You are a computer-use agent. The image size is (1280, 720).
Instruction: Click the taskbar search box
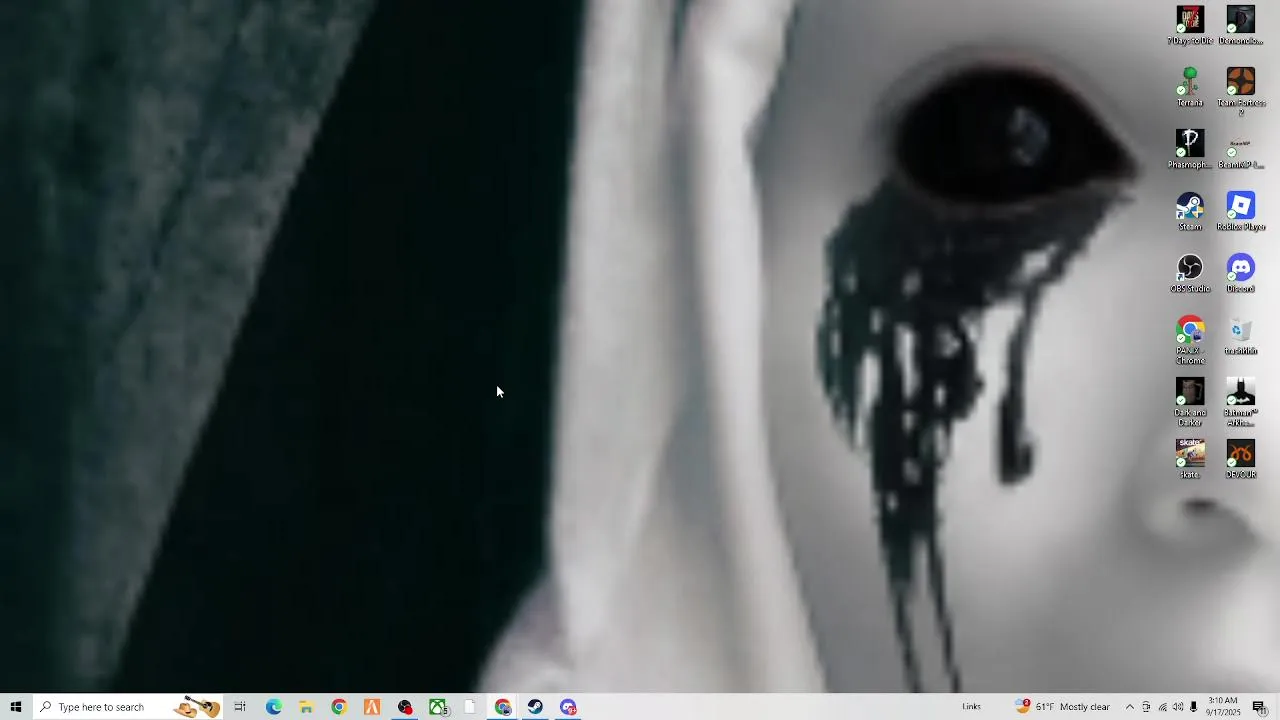pyautogui.click(x=128, y=707)
